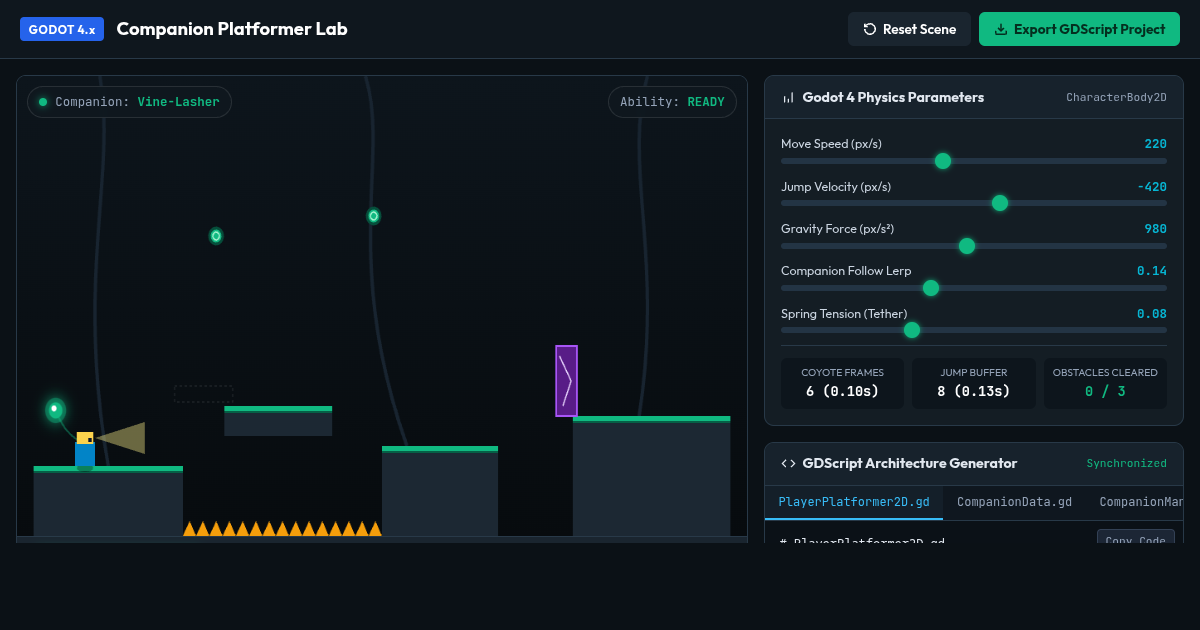Click the Jump Velocity value -420
1200x630 pixels.
(1152, 187)
